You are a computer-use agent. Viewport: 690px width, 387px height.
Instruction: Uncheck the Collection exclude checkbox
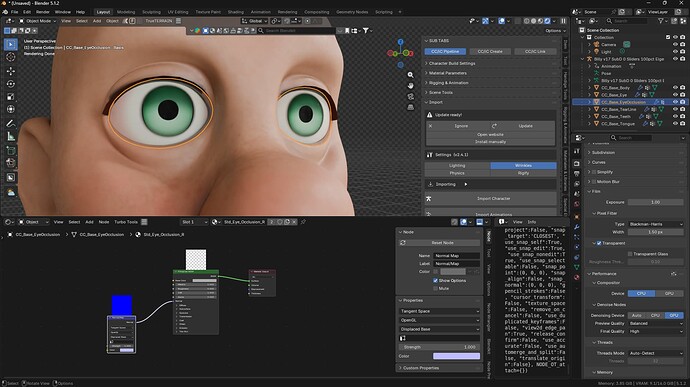point(668,37)
